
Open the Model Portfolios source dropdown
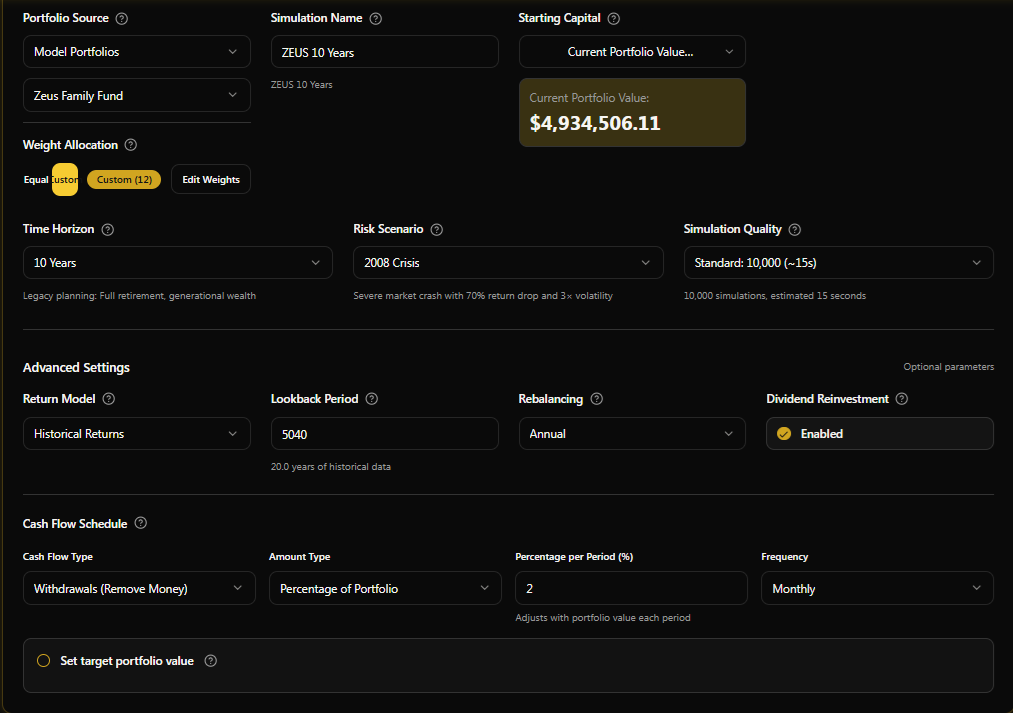(x=137, y=52)
